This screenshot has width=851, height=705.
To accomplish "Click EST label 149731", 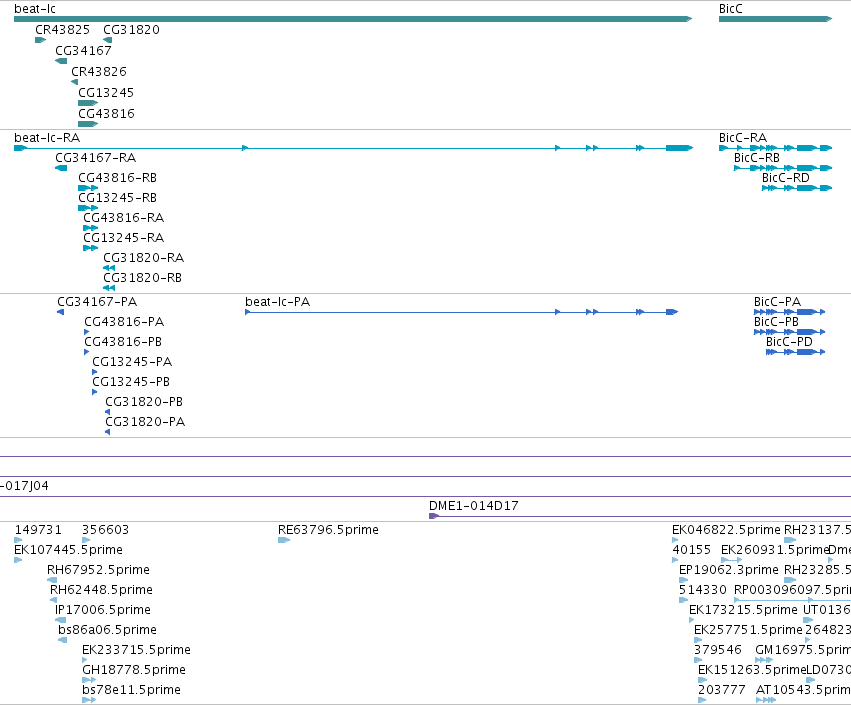I will [38, 530].
